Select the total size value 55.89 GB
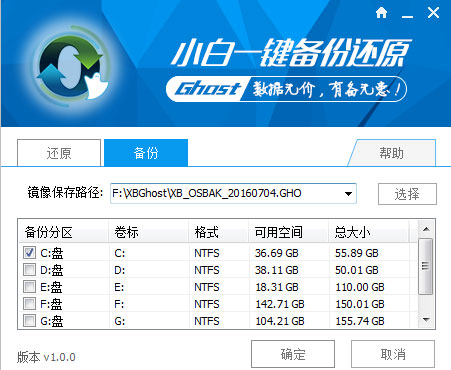 pyautogui.click(x=357, y=253)
